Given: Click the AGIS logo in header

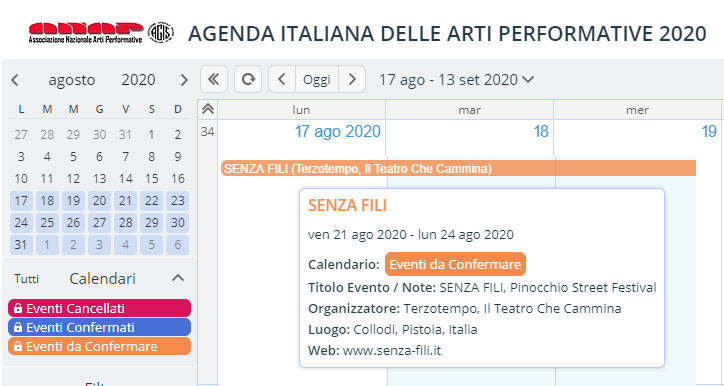Looking at the screenshot, I should (161, 33).
